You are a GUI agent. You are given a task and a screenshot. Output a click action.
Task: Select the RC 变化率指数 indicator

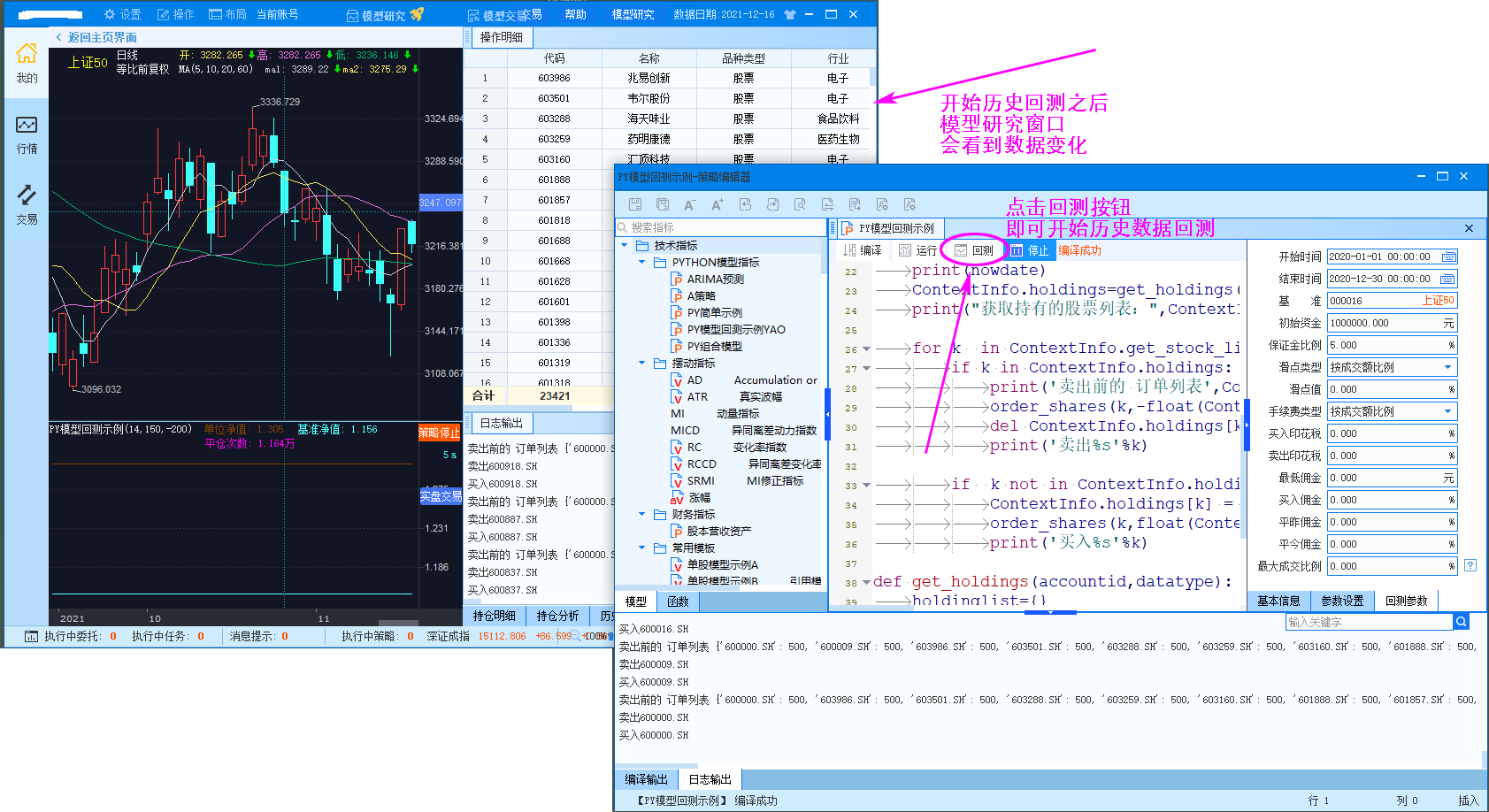tap(729, 448)
